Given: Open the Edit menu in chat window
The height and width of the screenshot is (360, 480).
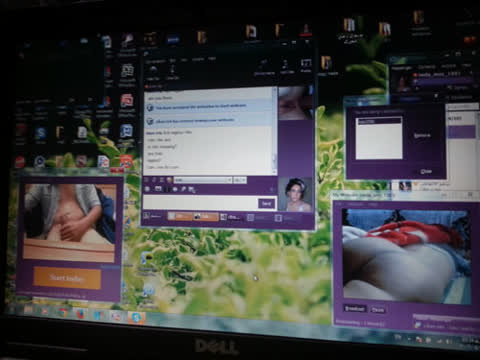Looking at the screenshot, I should [173, 61].
